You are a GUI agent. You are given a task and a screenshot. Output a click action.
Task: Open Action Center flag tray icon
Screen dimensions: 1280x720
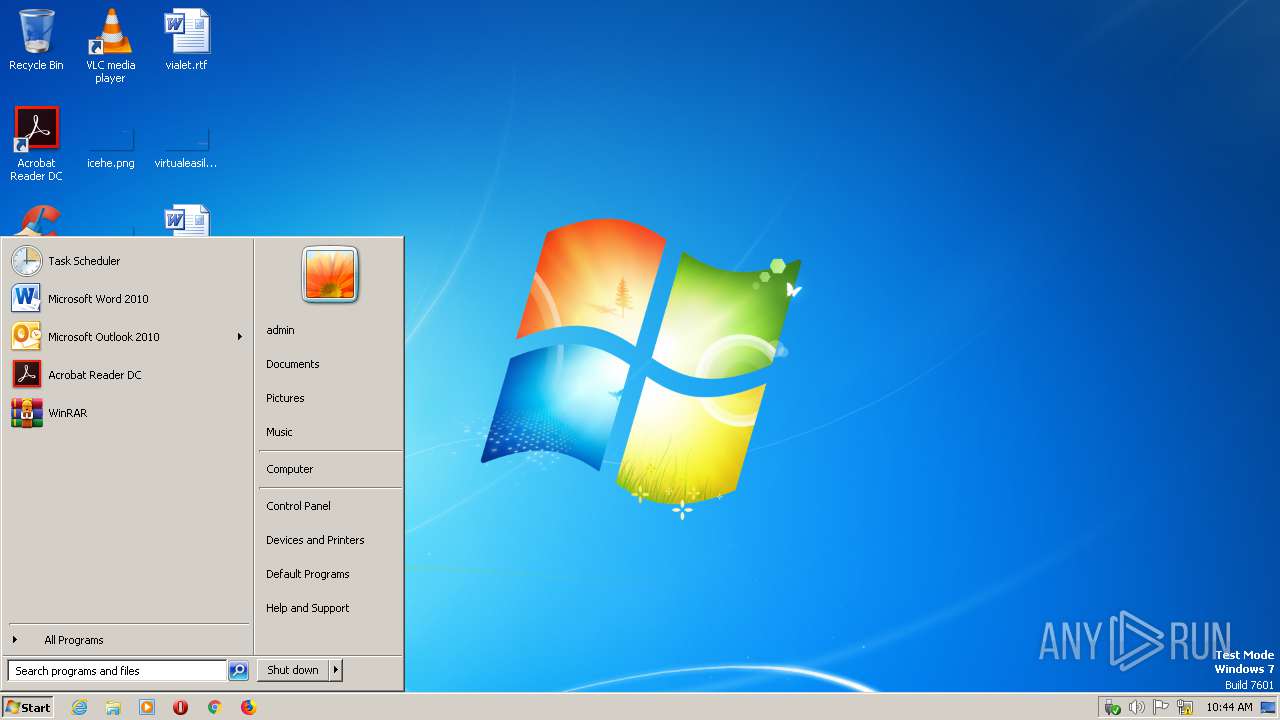click(x=1161, y=707)
